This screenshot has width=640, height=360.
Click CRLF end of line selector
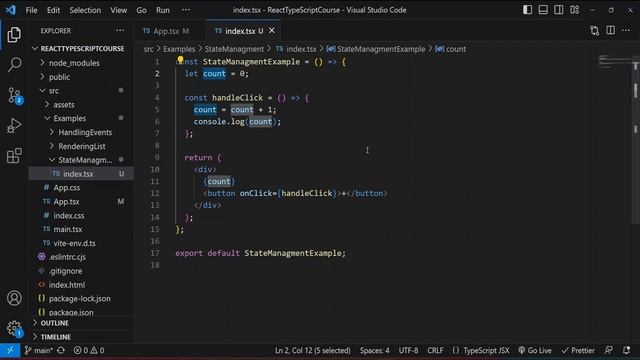[435, 350]
